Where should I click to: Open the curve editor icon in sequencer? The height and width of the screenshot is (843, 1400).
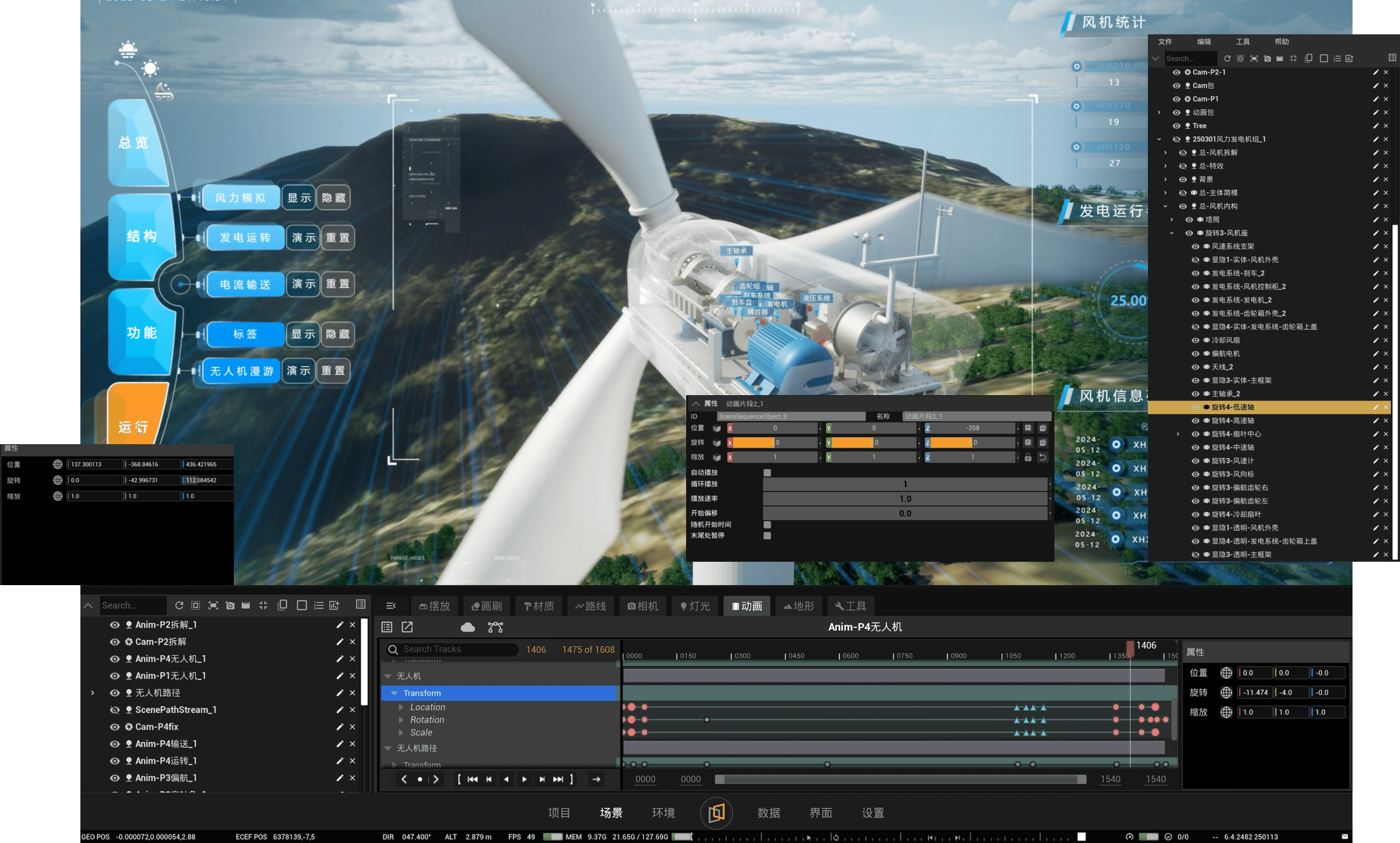[x=495, y=627]
